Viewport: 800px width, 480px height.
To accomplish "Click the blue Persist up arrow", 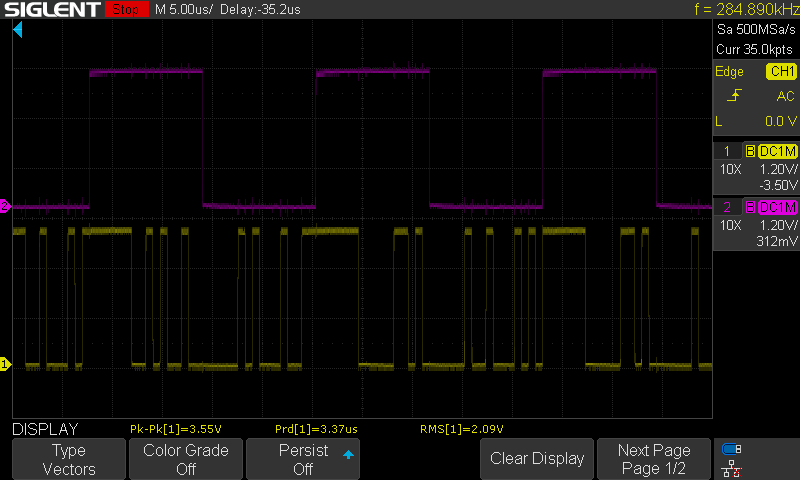I will pos(348,454).
